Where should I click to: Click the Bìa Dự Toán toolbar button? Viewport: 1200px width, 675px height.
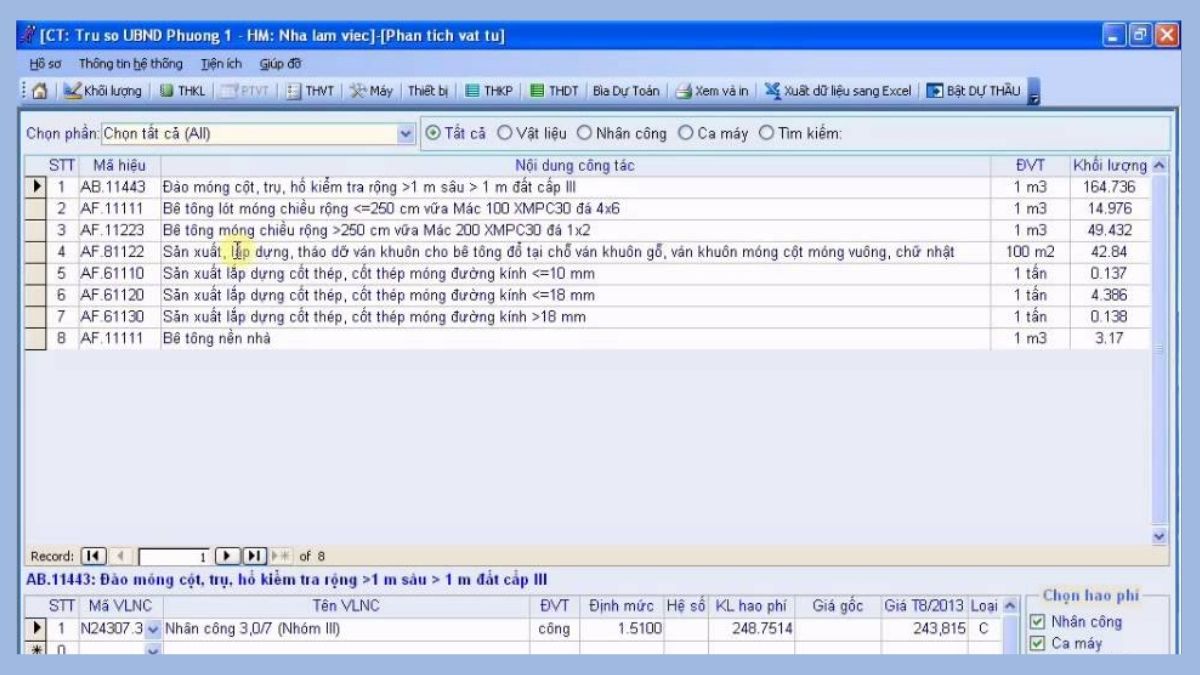pyautogui.click(x=626, y=91)
